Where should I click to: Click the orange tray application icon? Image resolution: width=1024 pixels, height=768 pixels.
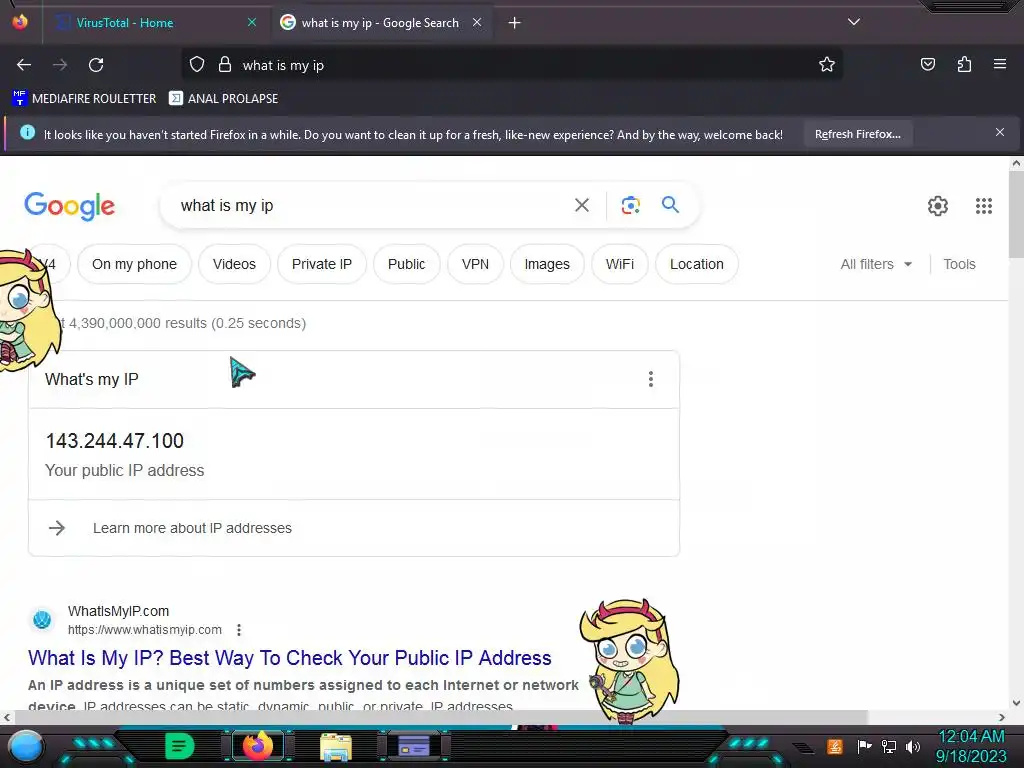point(835,746)
